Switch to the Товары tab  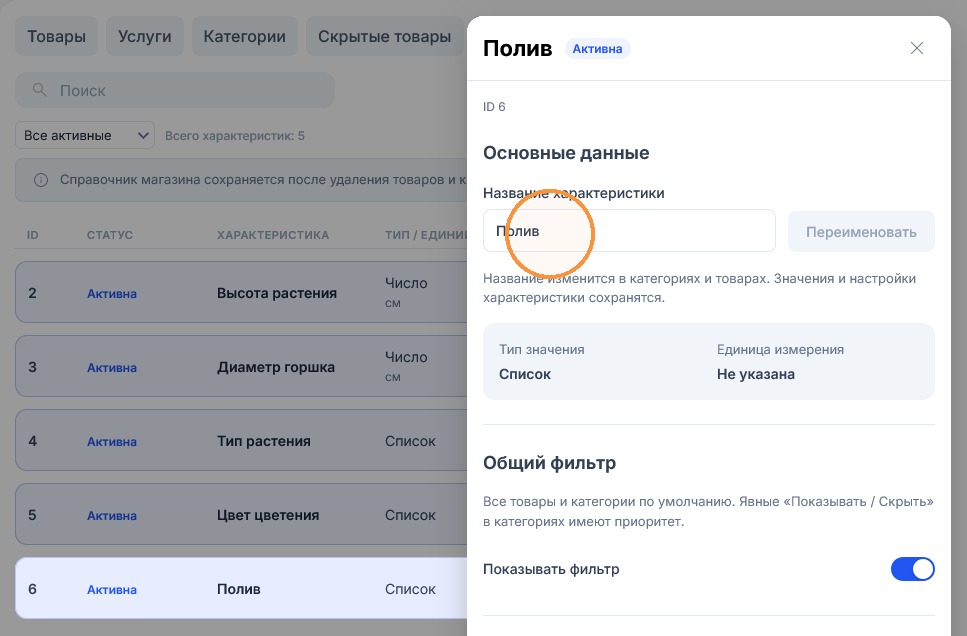[x=56, y=36]
